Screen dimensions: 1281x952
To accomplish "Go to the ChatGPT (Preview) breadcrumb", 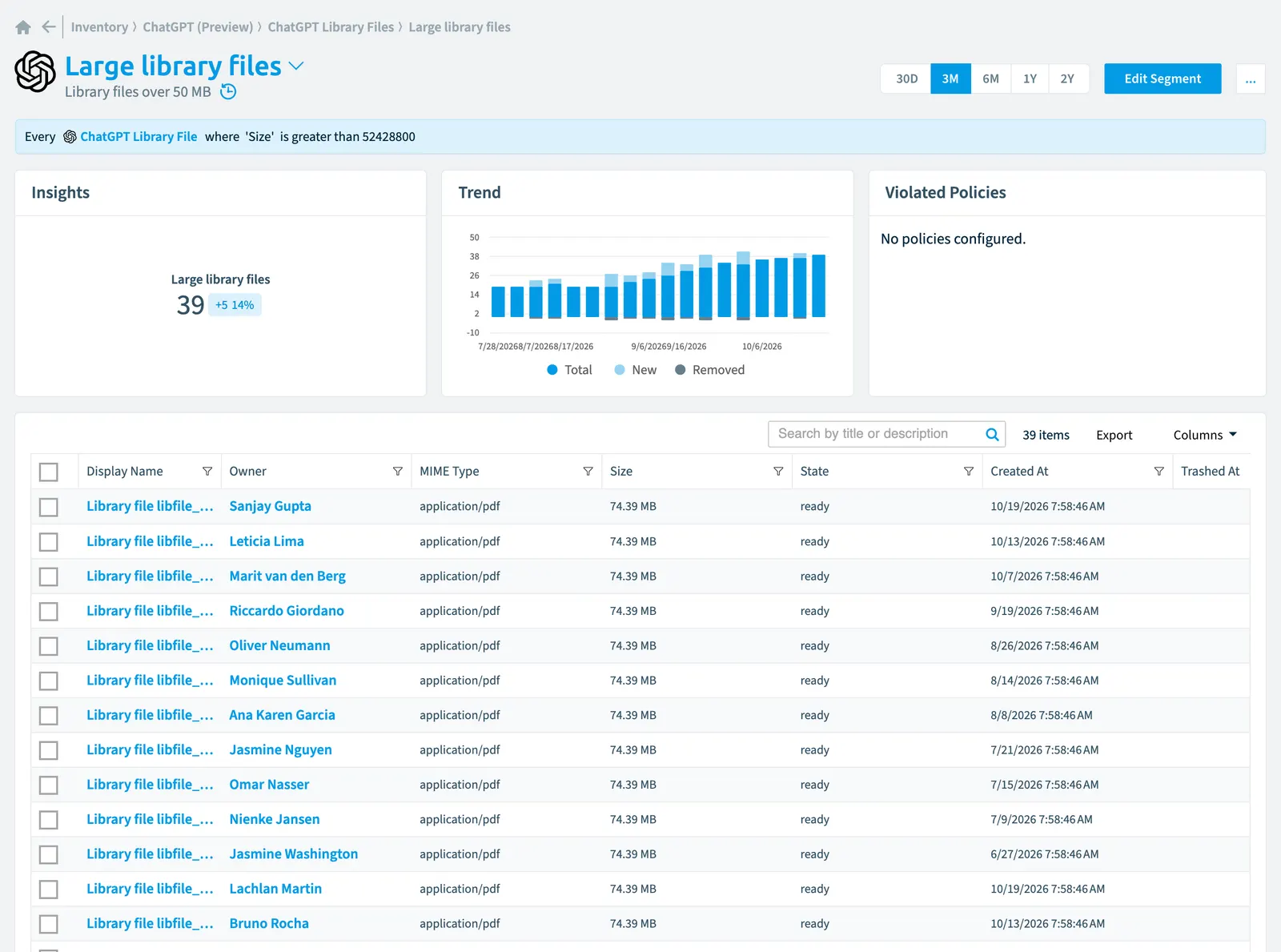I will pyautogui.click(x=198, y=27).
